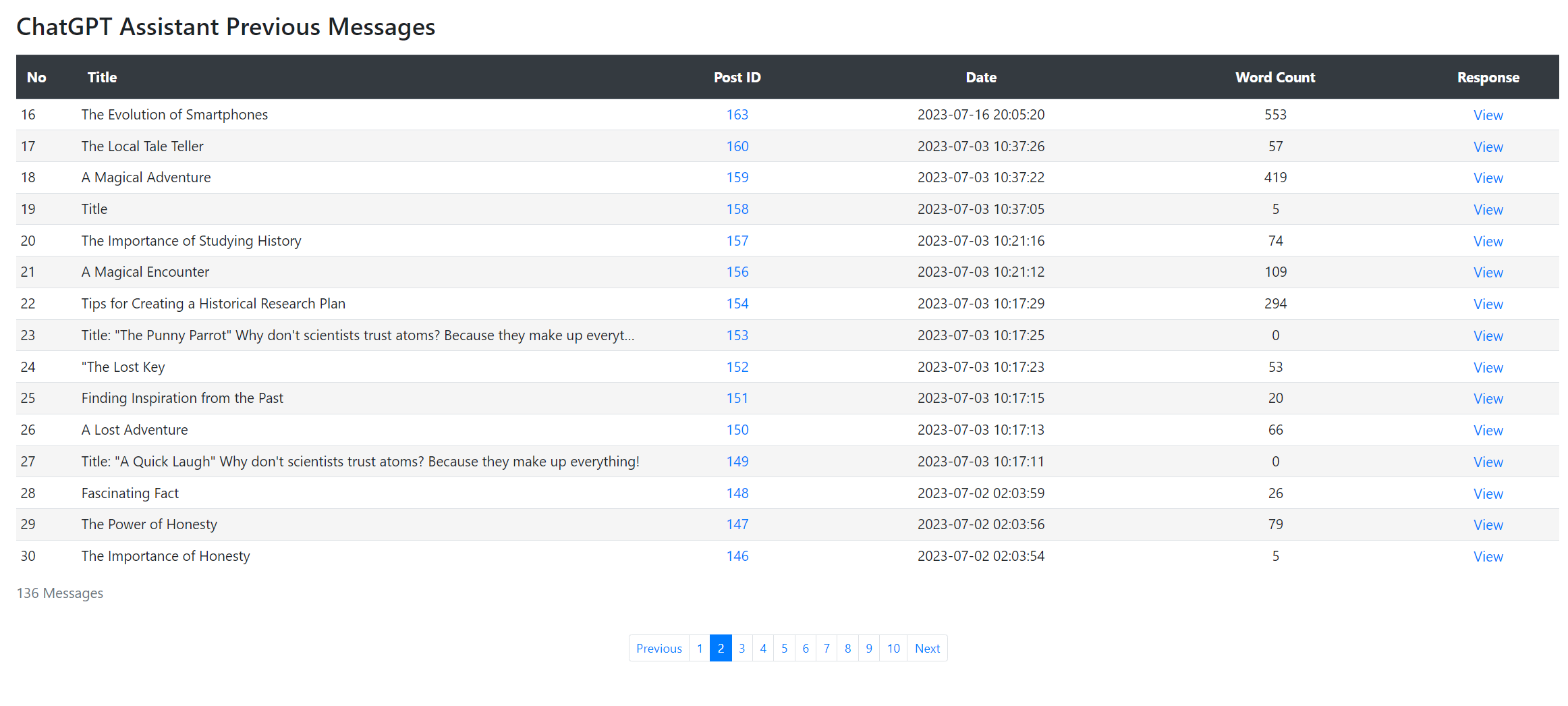View response for The Power of Honesty
This screenshot has height=706, width=1568.
point(1488,525)
